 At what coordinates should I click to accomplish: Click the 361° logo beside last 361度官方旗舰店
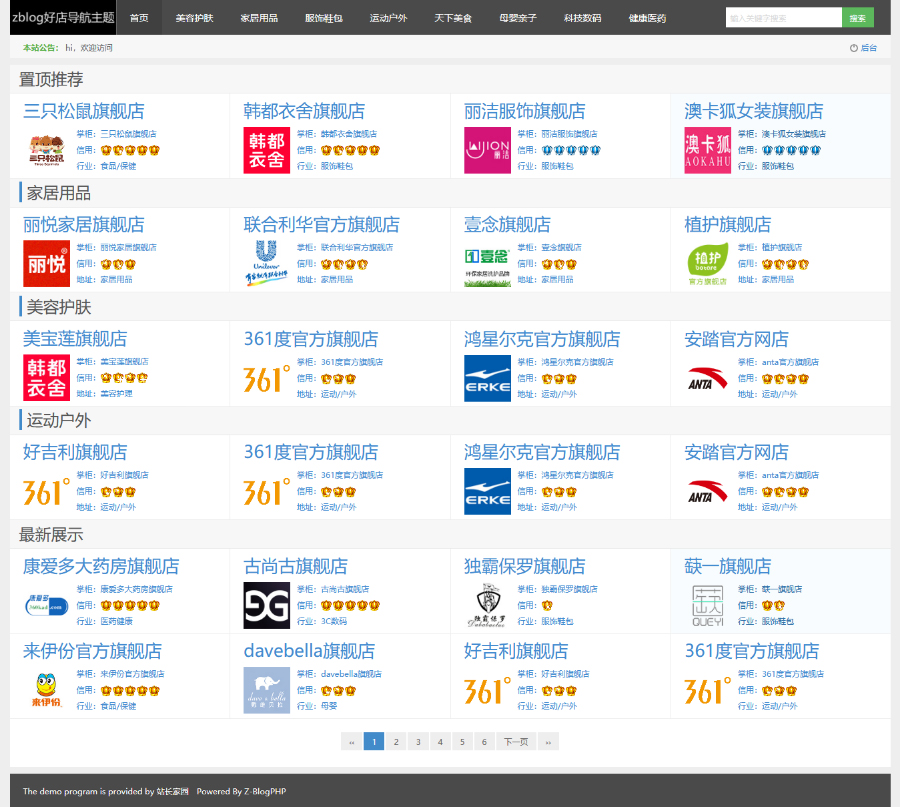[708, 690]
